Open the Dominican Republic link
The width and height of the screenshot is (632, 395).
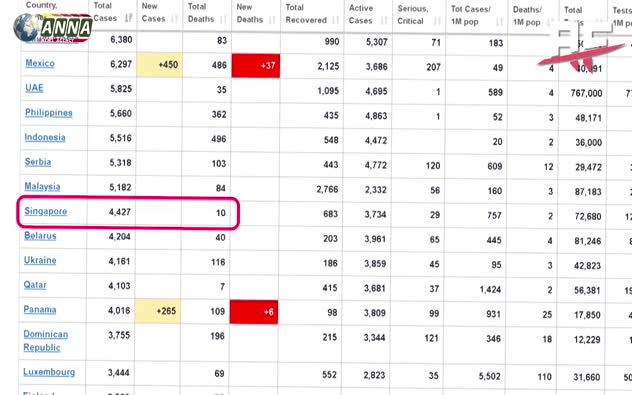46,341
